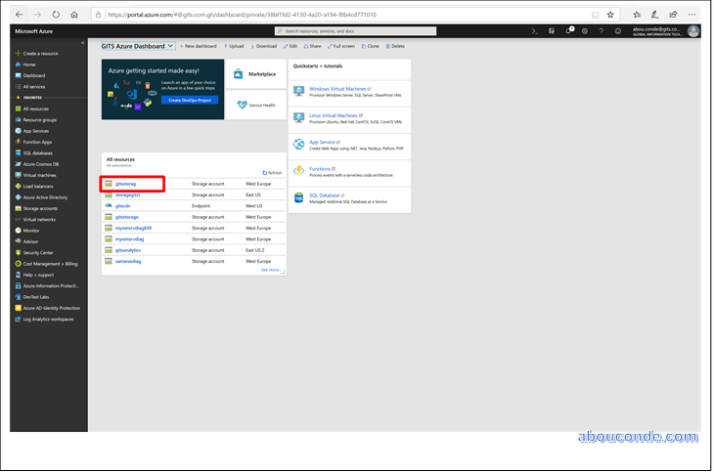Image resolution: width=714 pixels, height=472 pixels.
Task: Click the New dashboard toolbar button
Action: (x=201, y=46)
